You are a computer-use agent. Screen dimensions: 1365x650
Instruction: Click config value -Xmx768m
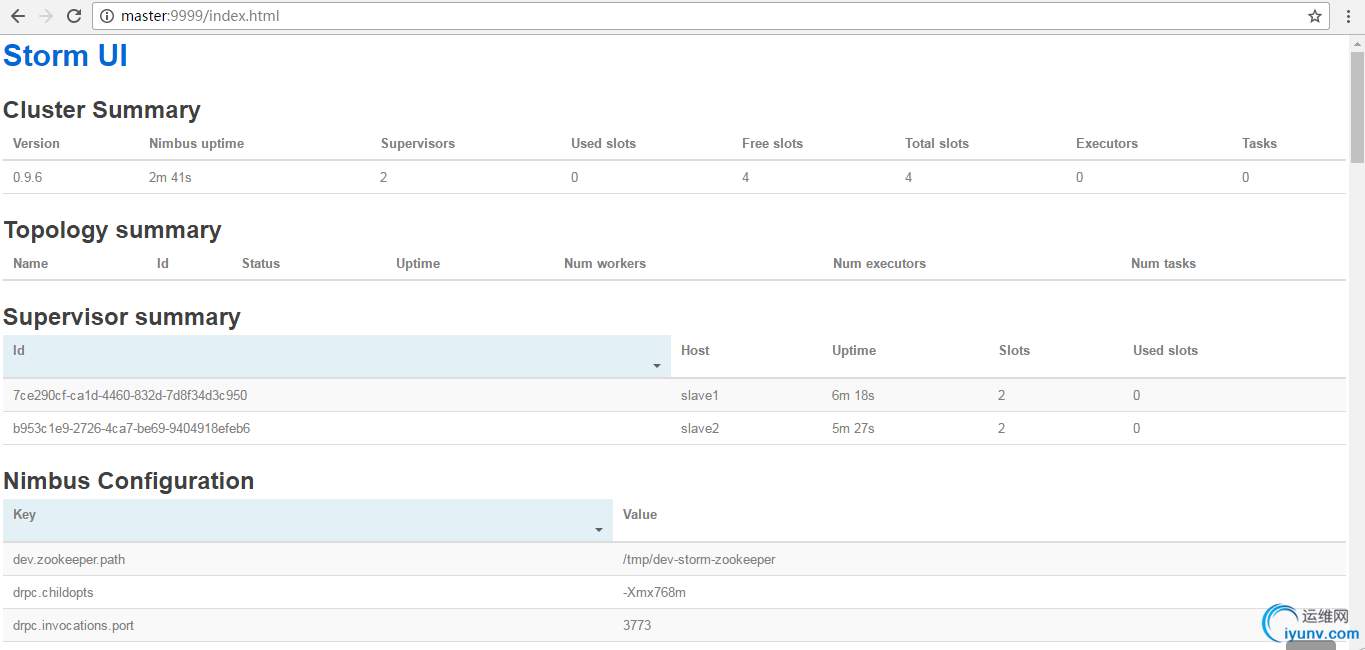coord(654,592)
